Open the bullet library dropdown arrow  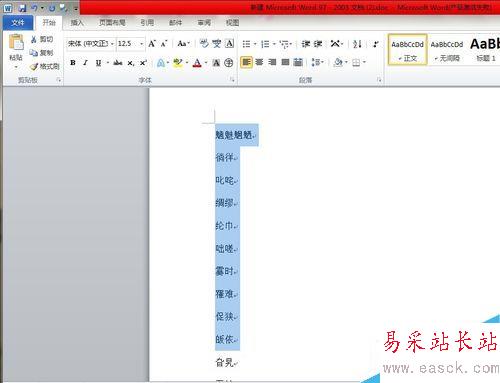(x=255, y=44)
